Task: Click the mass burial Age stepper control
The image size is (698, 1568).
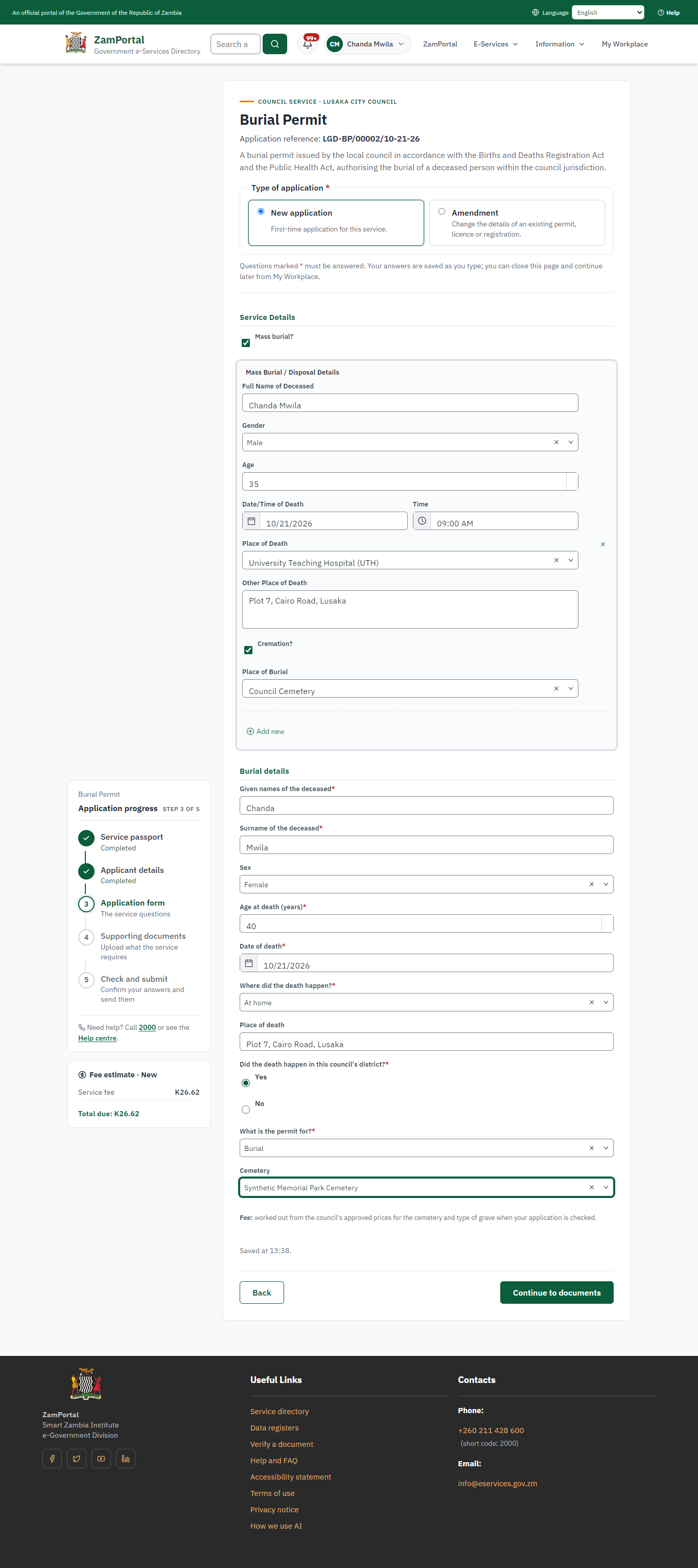Action: [x=572, y=481]
